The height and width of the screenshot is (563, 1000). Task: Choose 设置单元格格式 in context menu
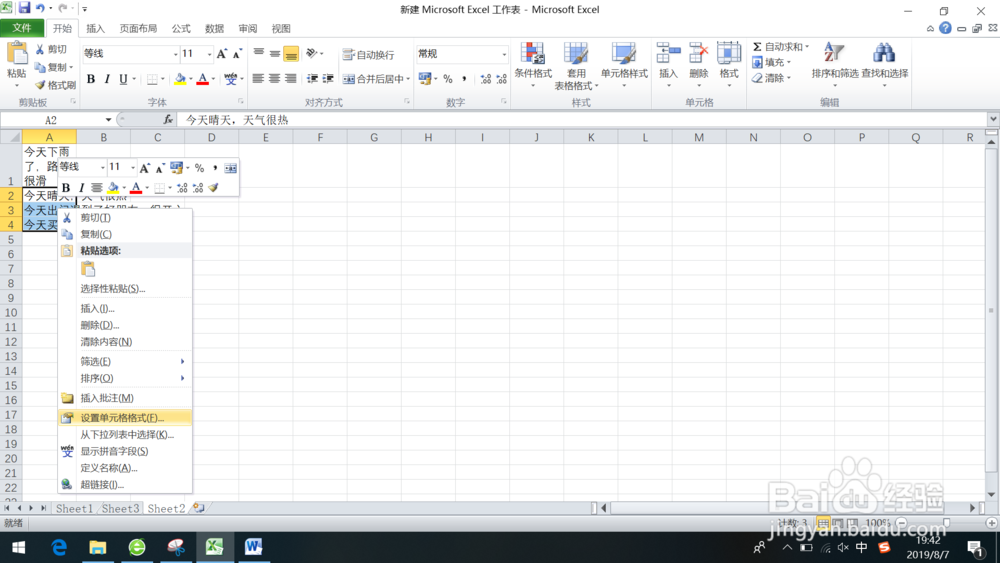[125, 418]
